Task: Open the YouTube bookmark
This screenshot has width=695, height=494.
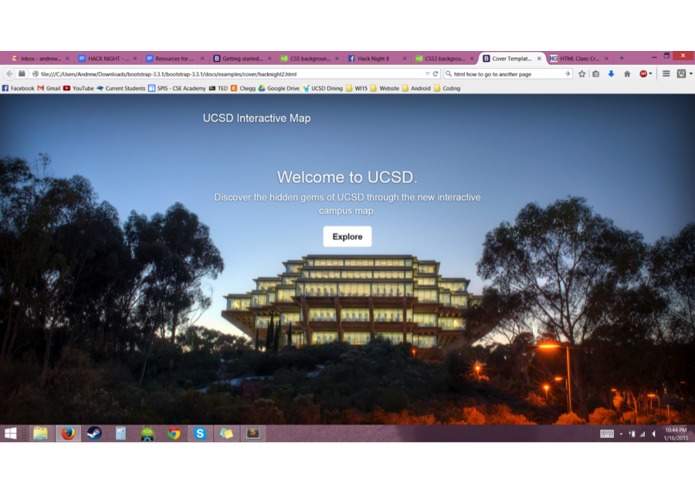Action: click(78, 88)
